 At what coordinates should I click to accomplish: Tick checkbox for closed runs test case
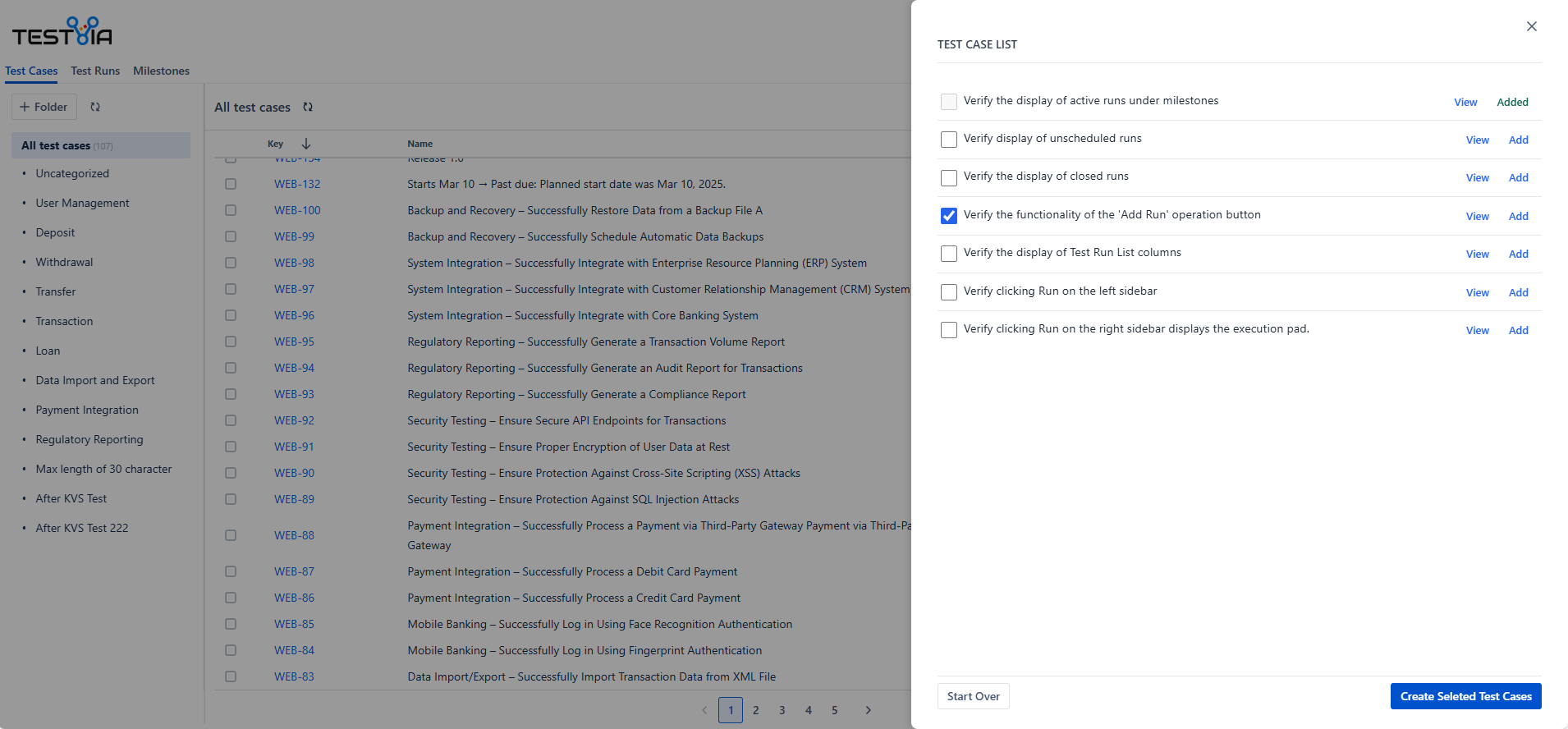tap(949, 178)
